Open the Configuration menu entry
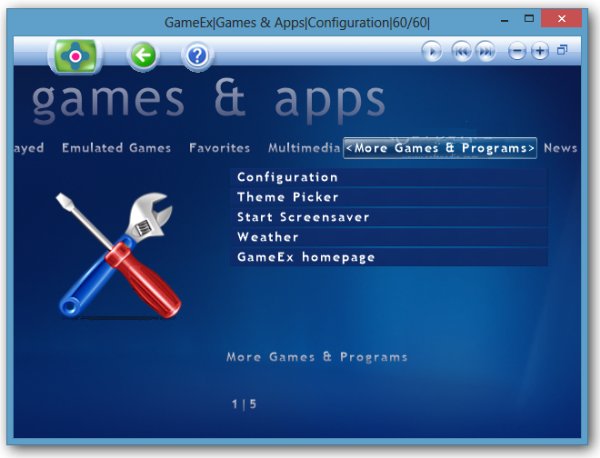Screen dimensions: 600x458 tap(388, 177)
